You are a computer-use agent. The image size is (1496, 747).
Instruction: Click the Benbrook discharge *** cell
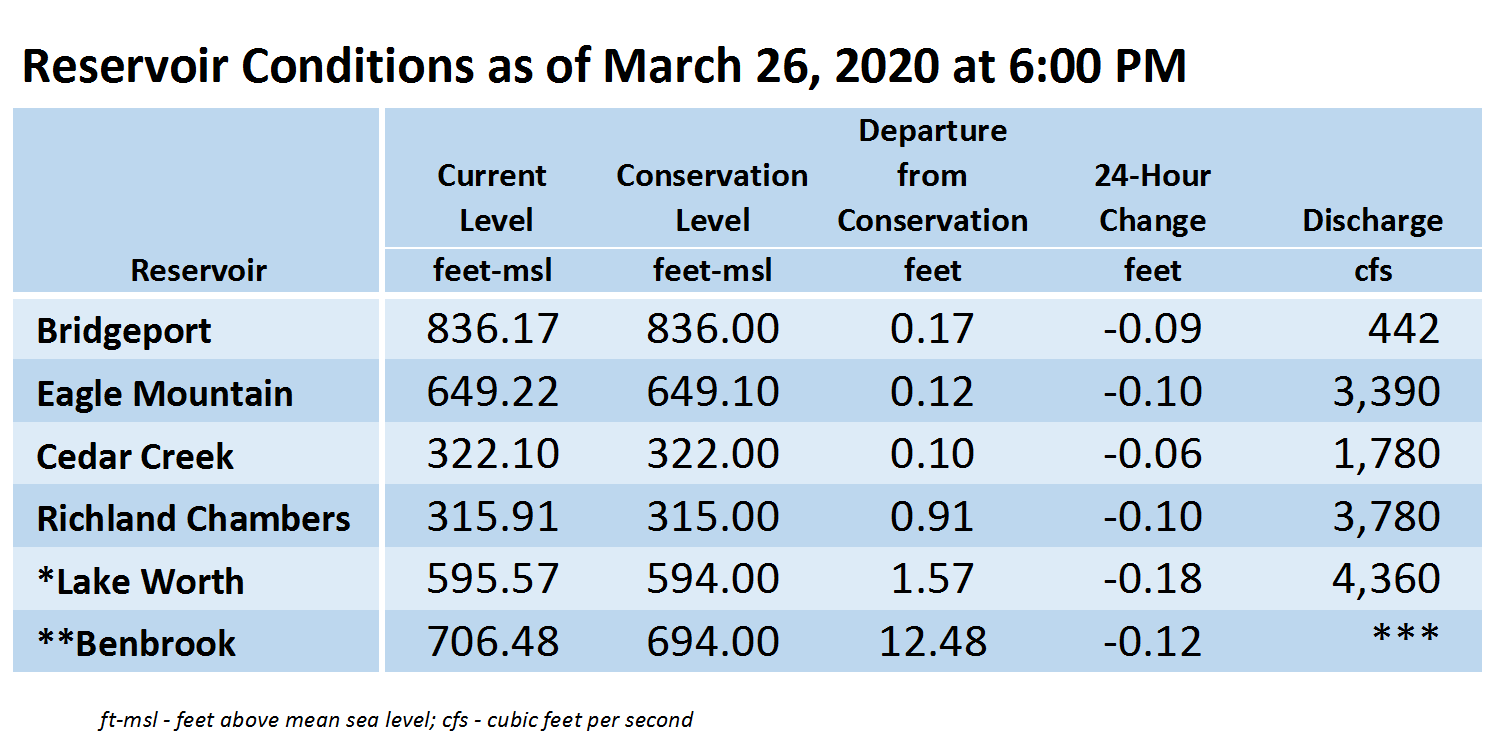coord(1406,636)
